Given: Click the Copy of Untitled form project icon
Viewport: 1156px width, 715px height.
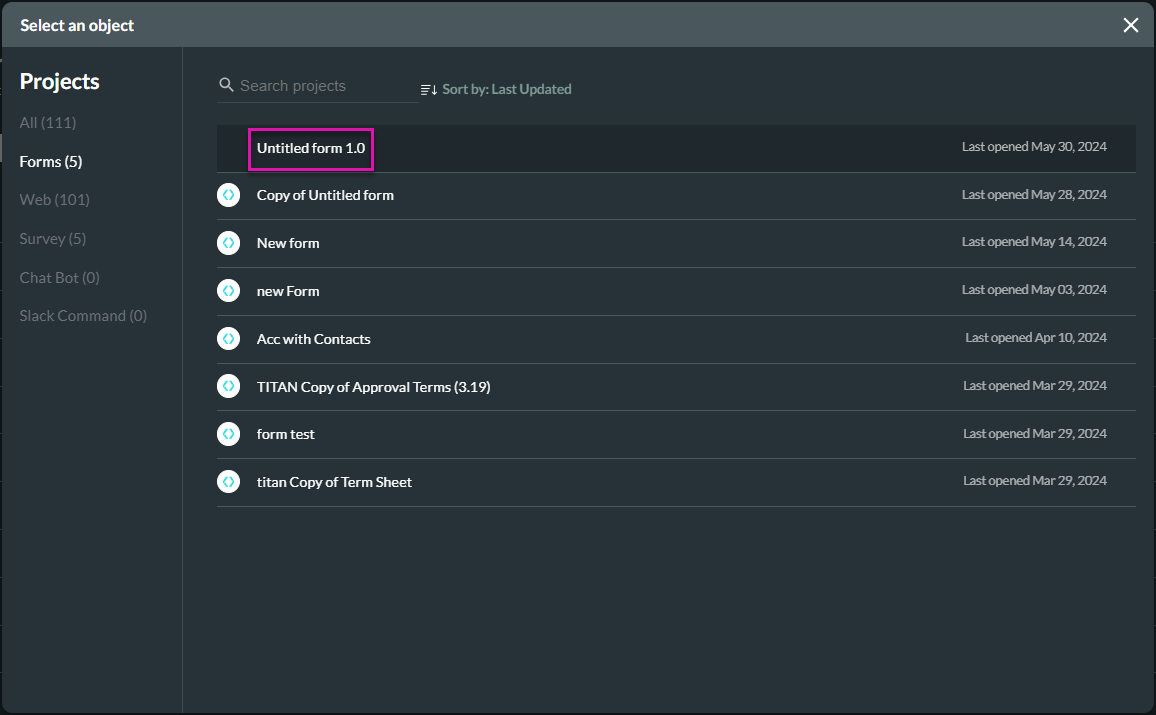Looking at the screenshot, I should click(229, 194).
